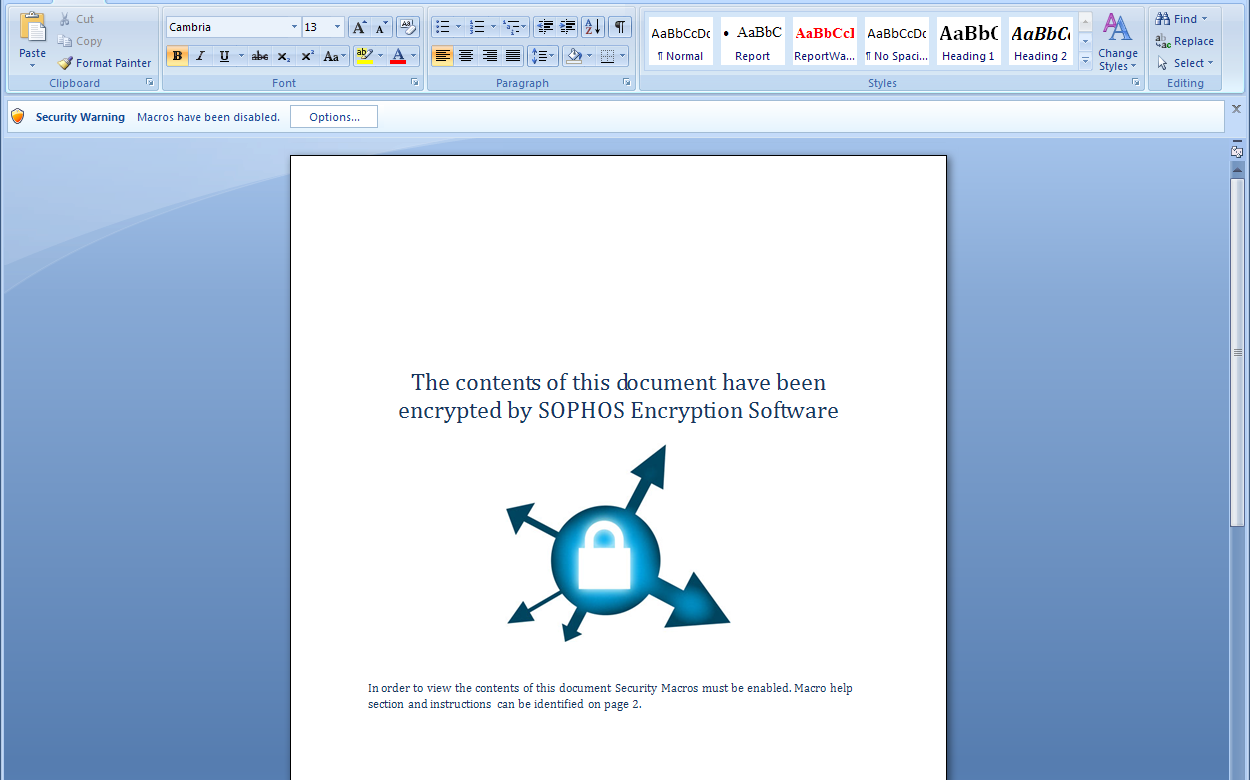This screenshot has width=1250, height=780.
Task: Toggle Italic formatting
Action: [200, 56]
